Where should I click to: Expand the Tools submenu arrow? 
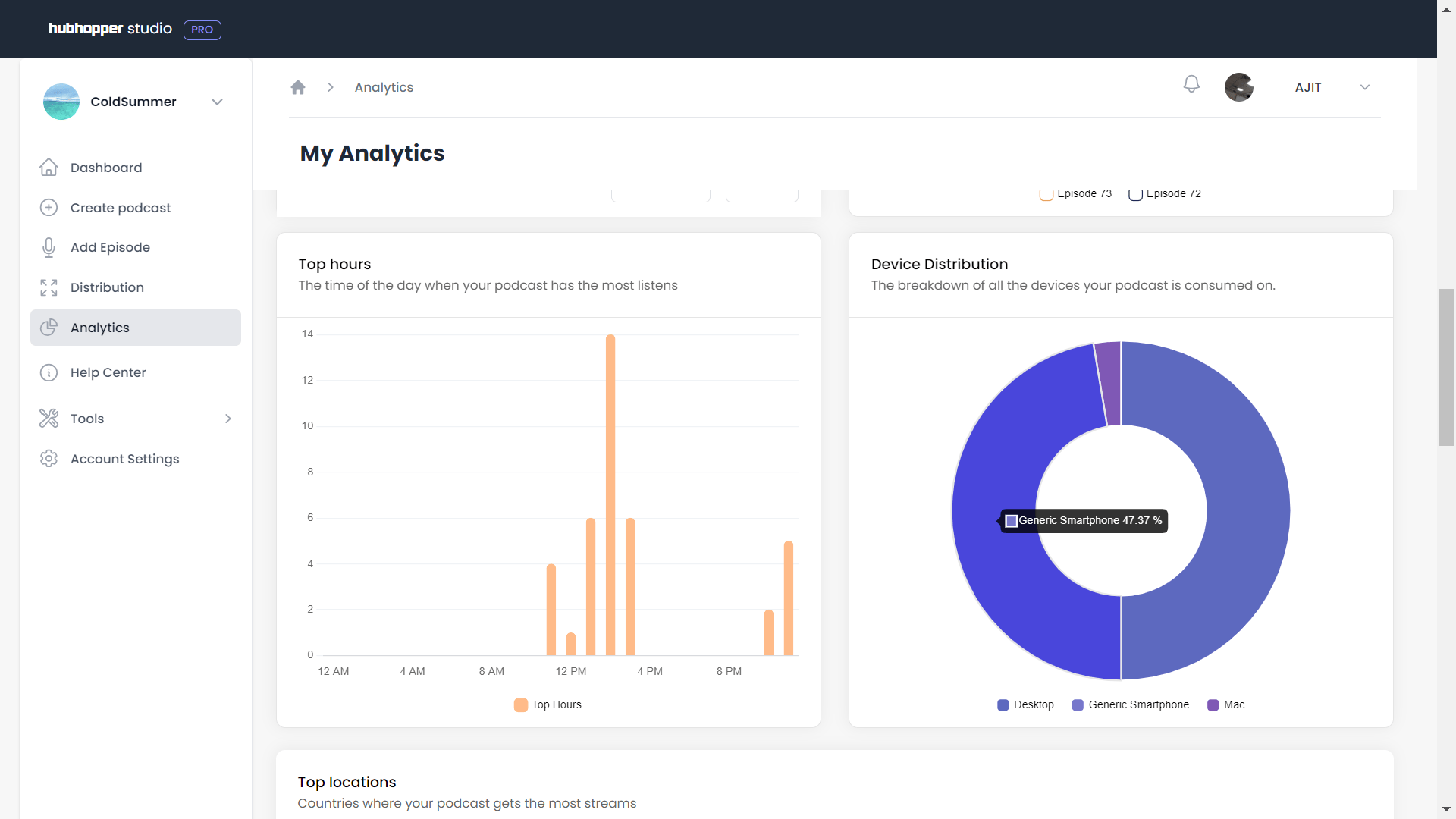click(x=228, y=419)
